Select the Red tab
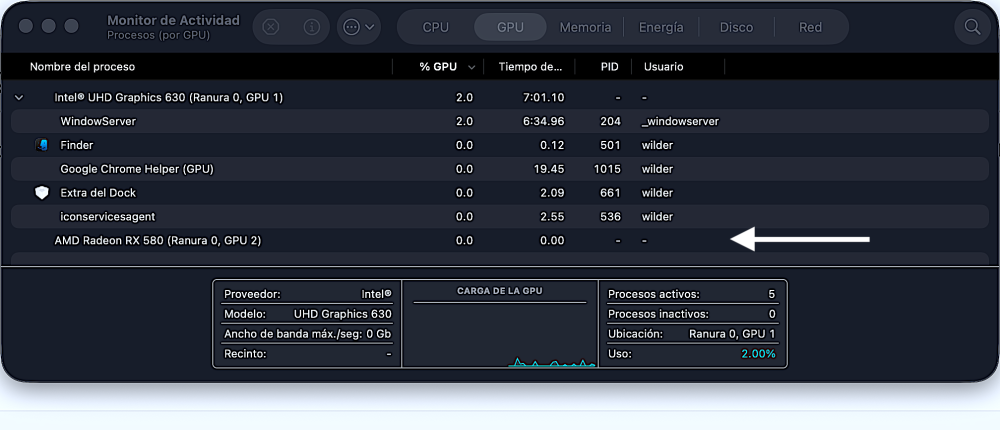1000x430 pixels. point(810,27)
